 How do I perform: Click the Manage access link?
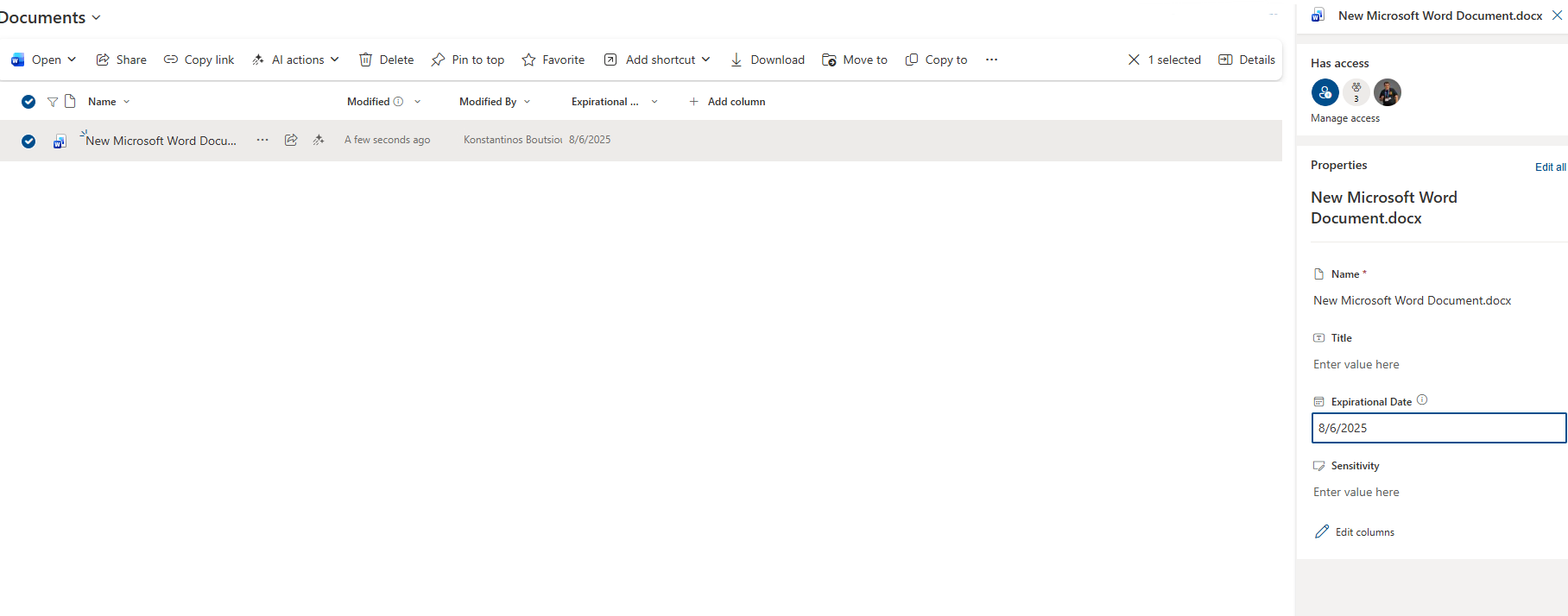[1344, 118]
